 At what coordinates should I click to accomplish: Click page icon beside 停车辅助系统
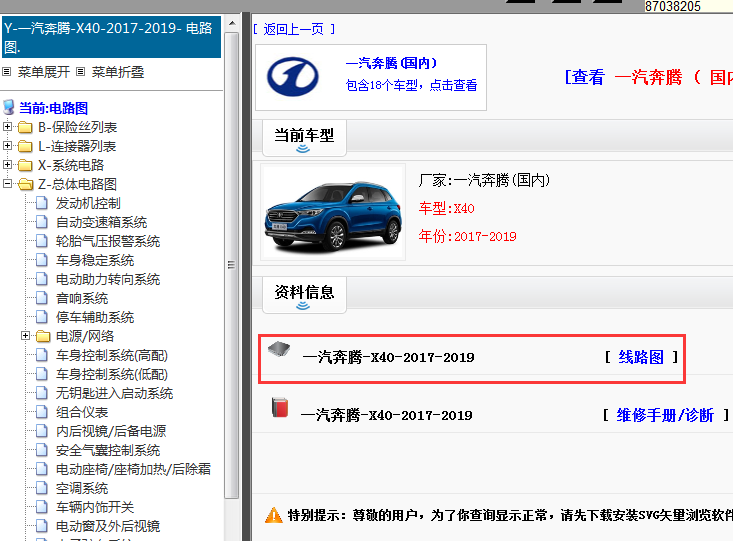42,317
